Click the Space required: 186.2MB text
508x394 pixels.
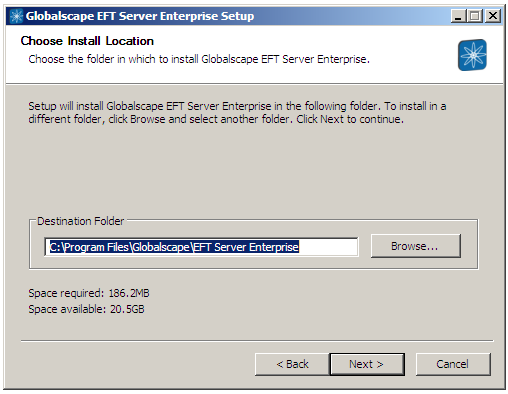[89, 293]
